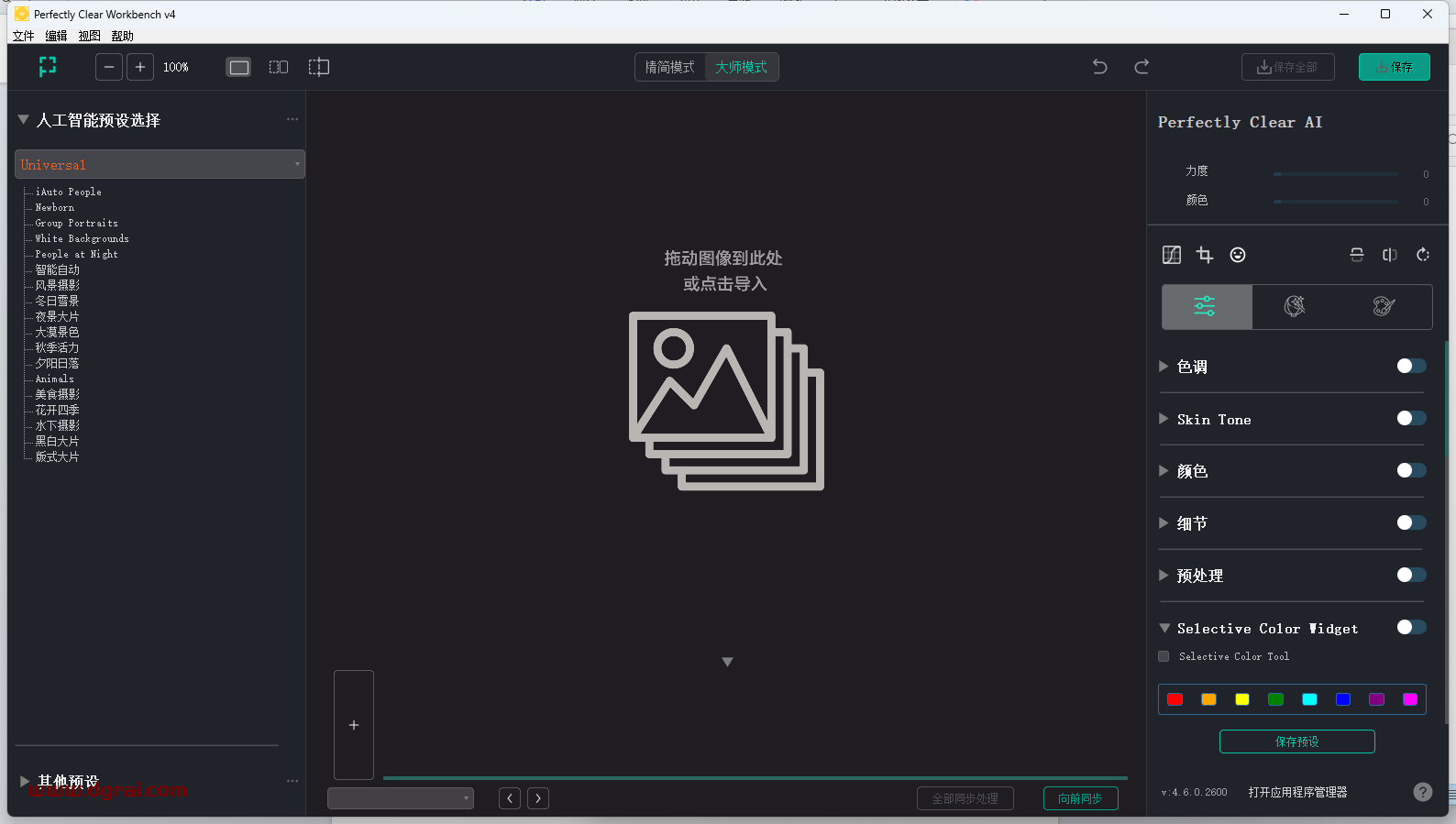Collapse the 人工智能预设选择 panel
1456x824 pixels.
(x=24, y=119)
